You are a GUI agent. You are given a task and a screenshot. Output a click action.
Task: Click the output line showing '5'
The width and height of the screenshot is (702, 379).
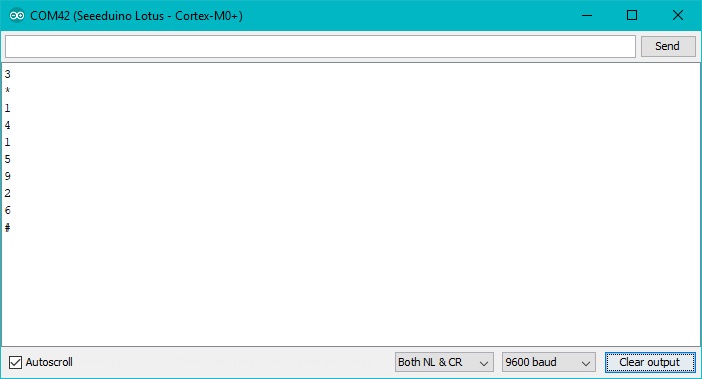click(x=7, y=159)
